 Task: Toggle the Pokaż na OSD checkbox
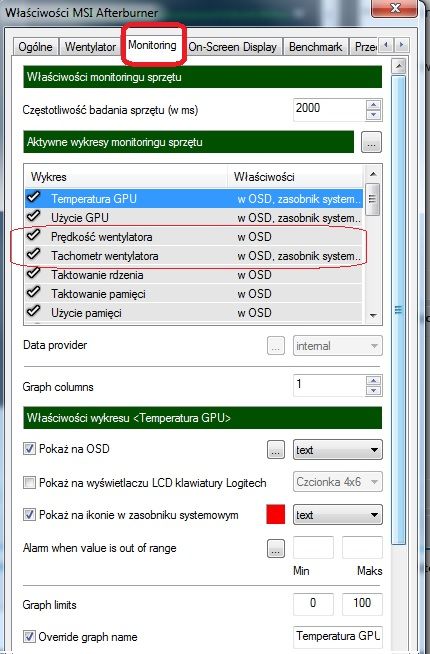coord(29,449)
